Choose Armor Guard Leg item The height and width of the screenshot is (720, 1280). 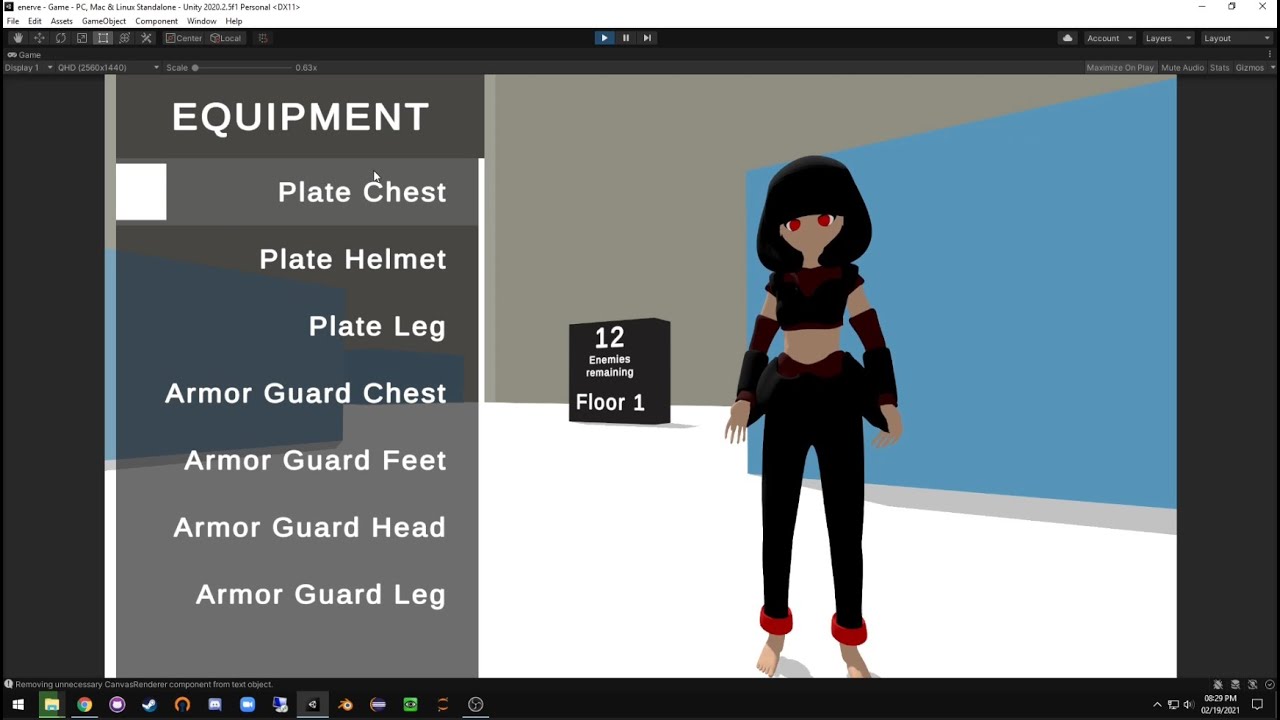pyautogui.click(x=297, y=594)
